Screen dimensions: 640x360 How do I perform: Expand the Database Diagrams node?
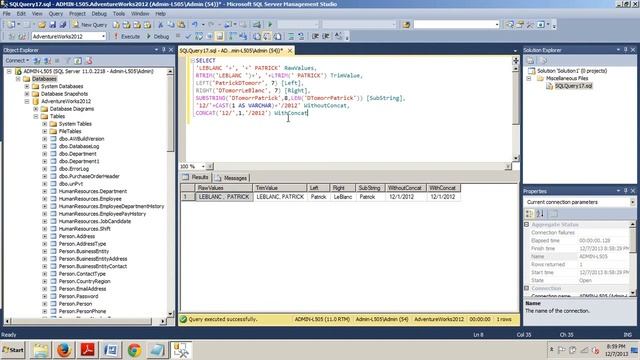[36, 109]
